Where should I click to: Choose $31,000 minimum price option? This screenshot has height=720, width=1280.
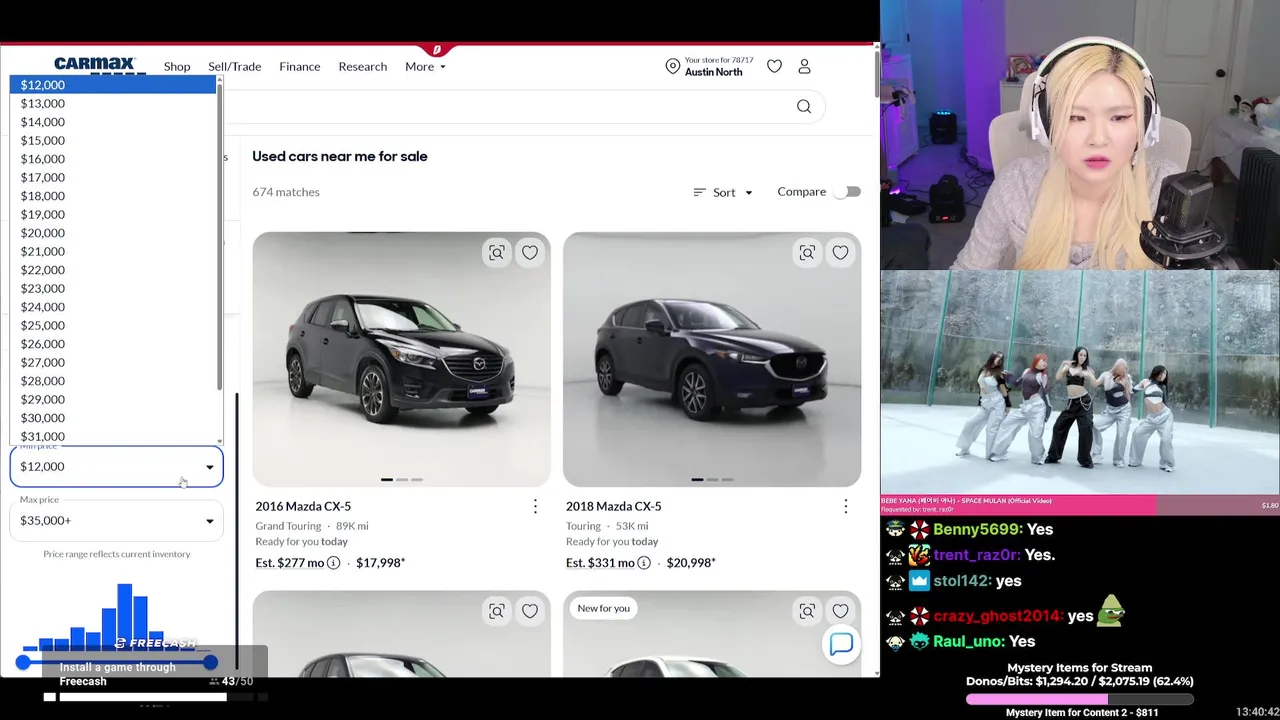[x=112, y=436]
